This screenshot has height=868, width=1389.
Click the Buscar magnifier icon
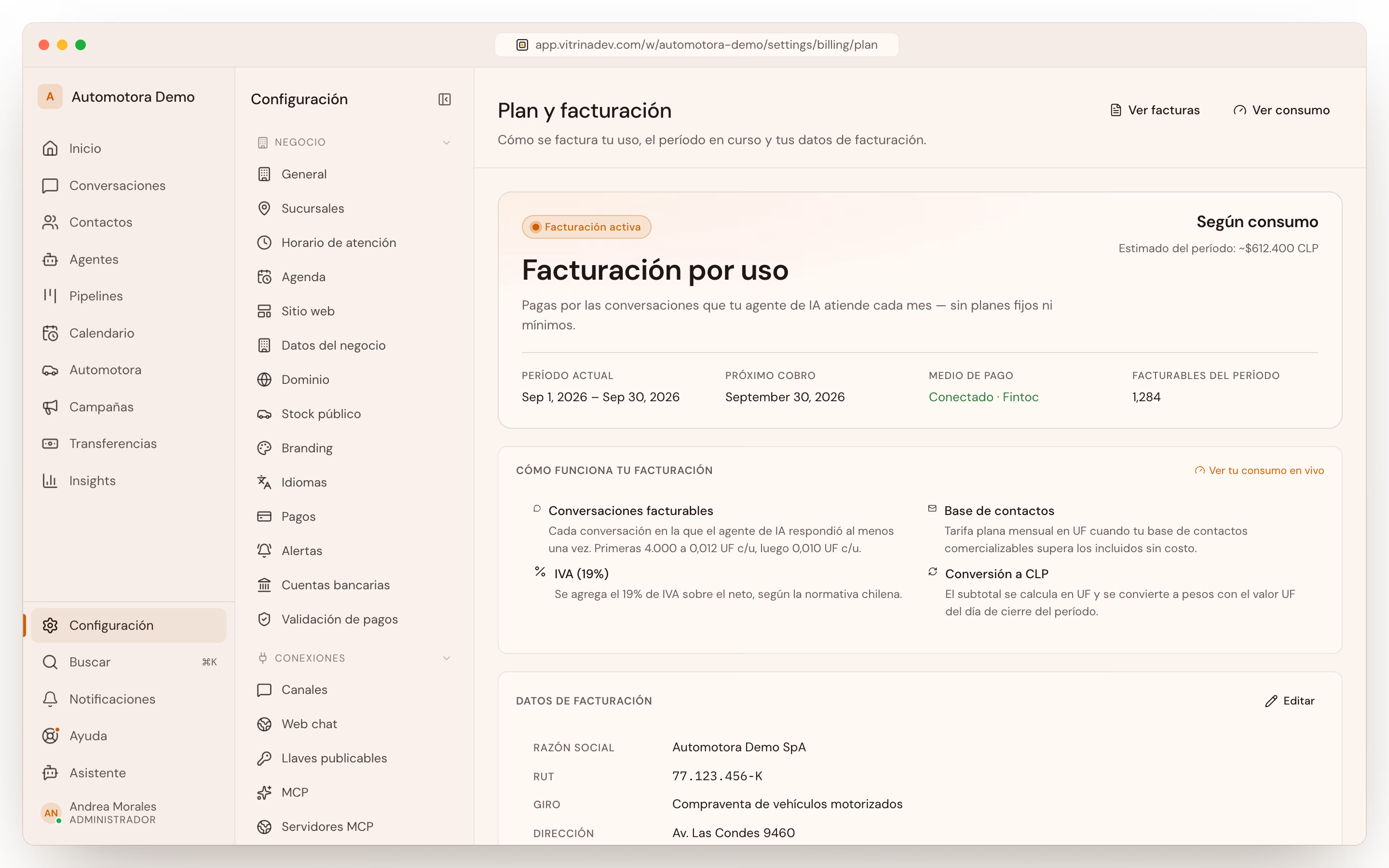(50, 662)
